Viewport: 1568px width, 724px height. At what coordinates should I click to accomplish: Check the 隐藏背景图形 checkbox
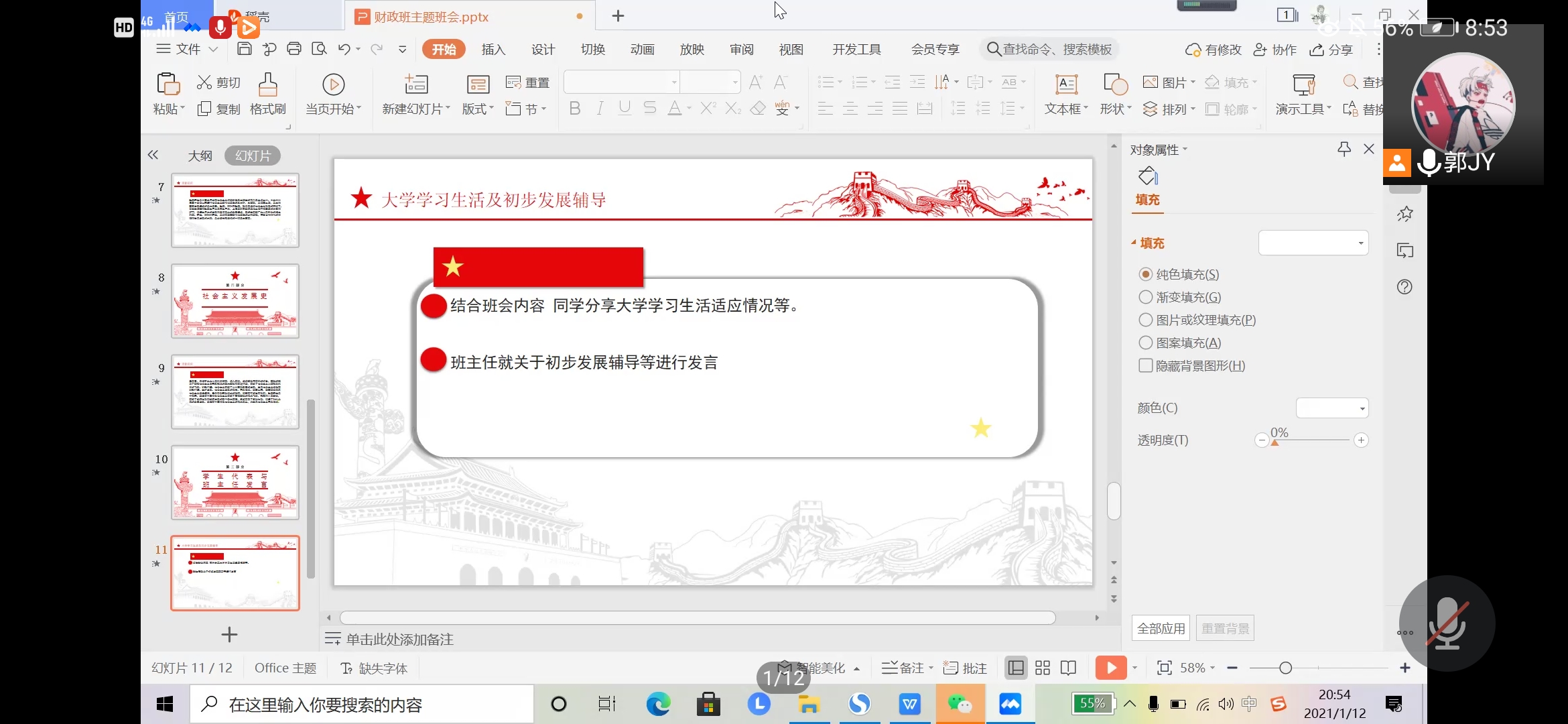1145,366
